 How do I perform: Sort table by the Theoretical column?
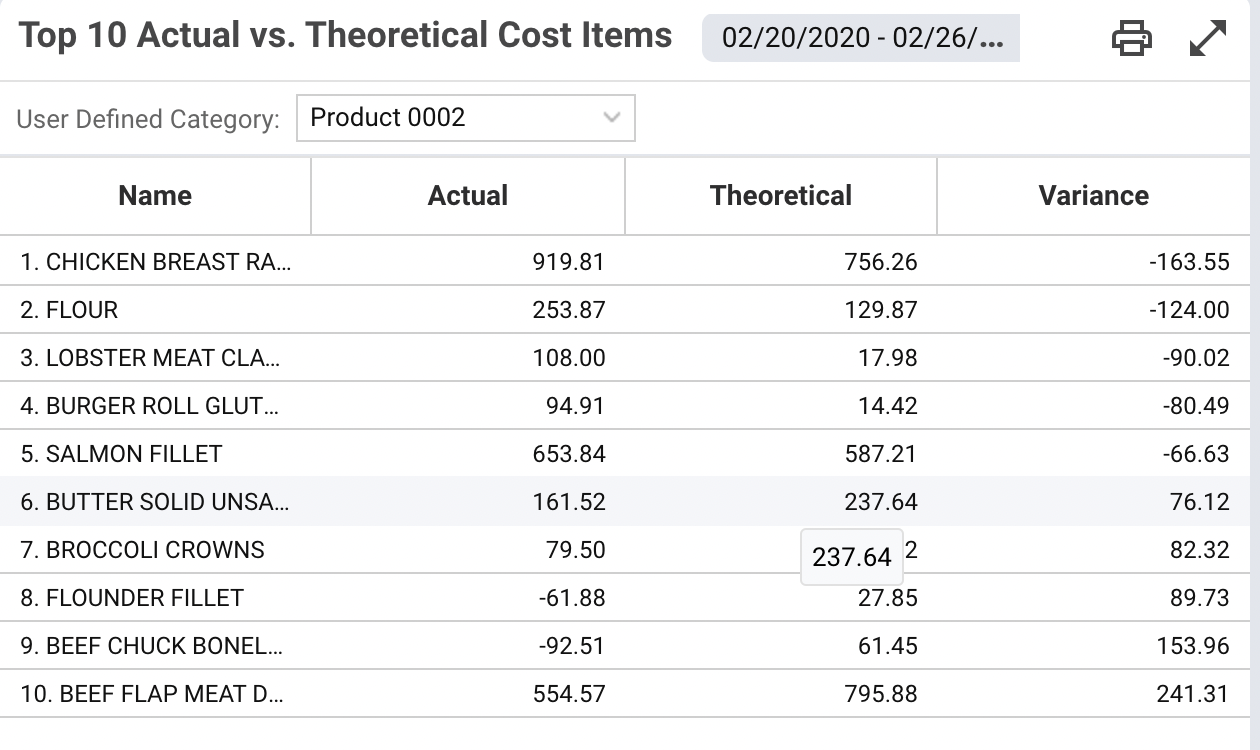point(780,196)
